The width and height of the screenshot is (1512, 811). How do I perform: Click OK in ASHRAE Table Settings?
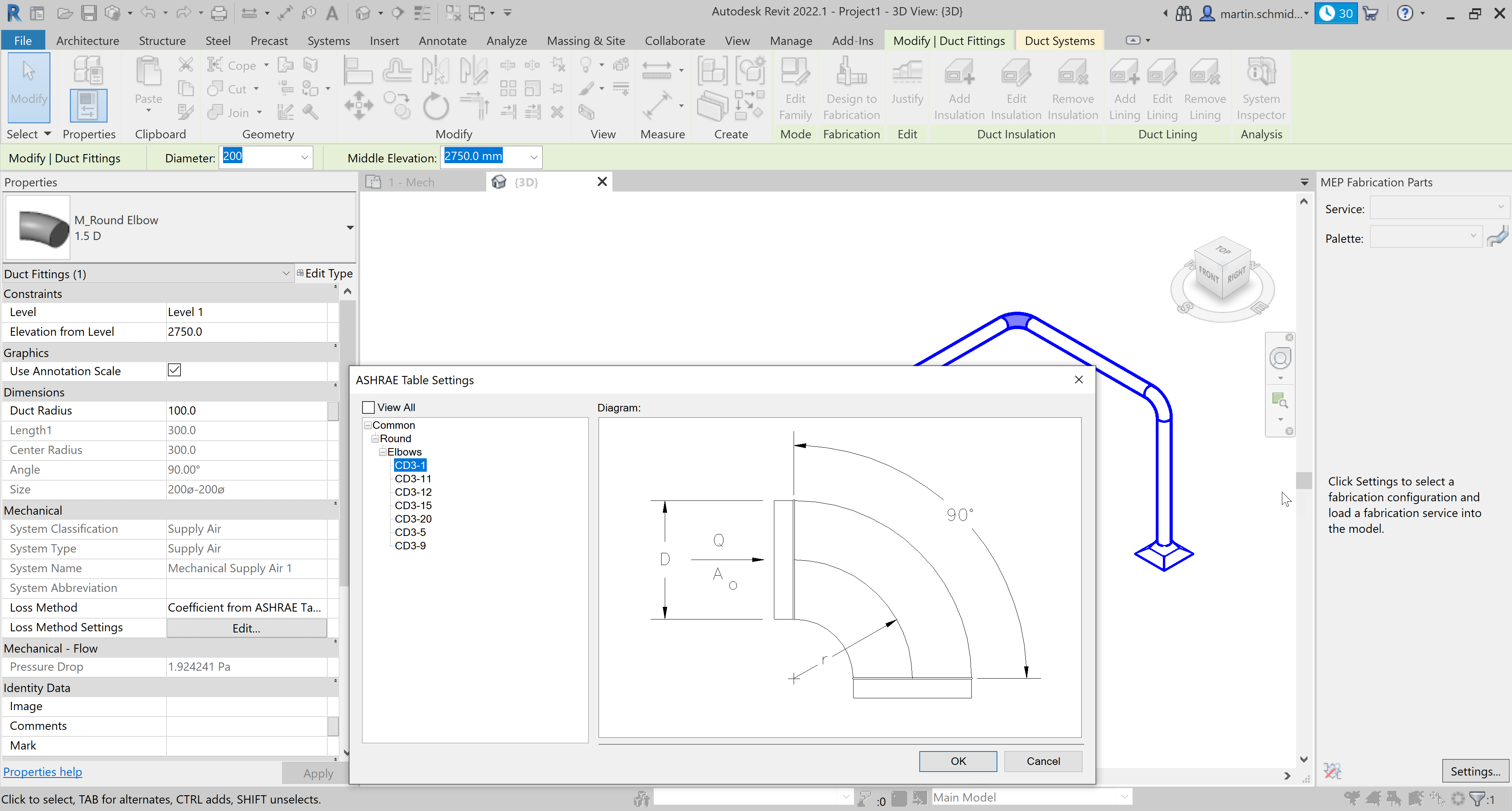click(957, 761)
